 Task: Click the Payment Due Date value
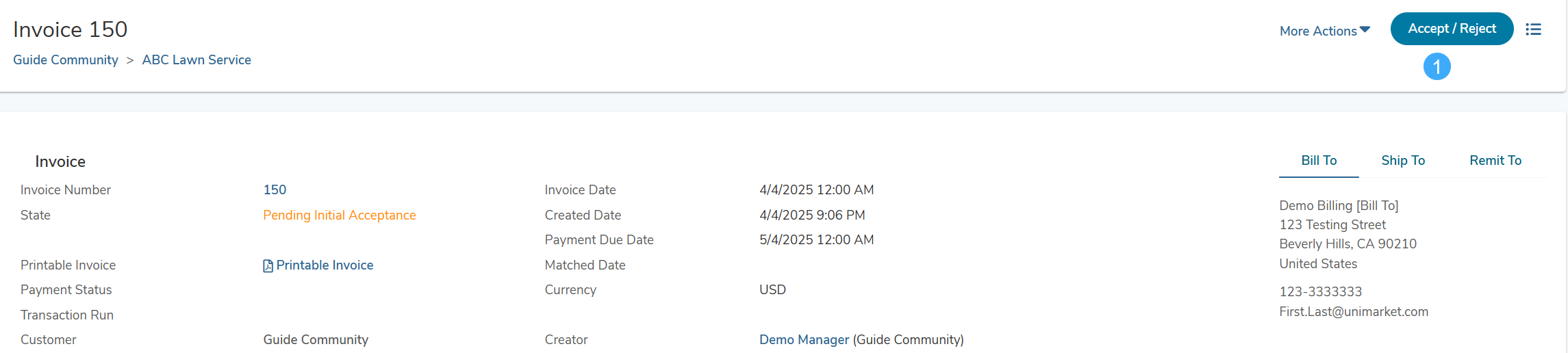[x=816, y=240]
